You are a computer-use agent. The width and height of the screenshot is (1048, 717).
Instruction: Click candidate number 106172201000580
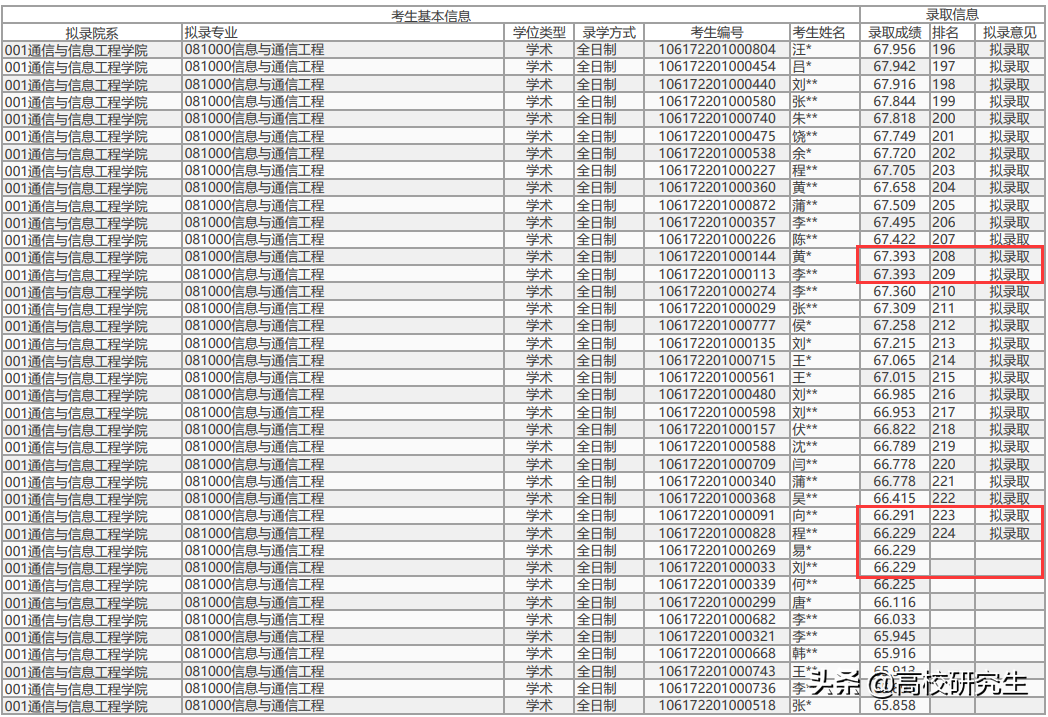(x=717, y=102)
